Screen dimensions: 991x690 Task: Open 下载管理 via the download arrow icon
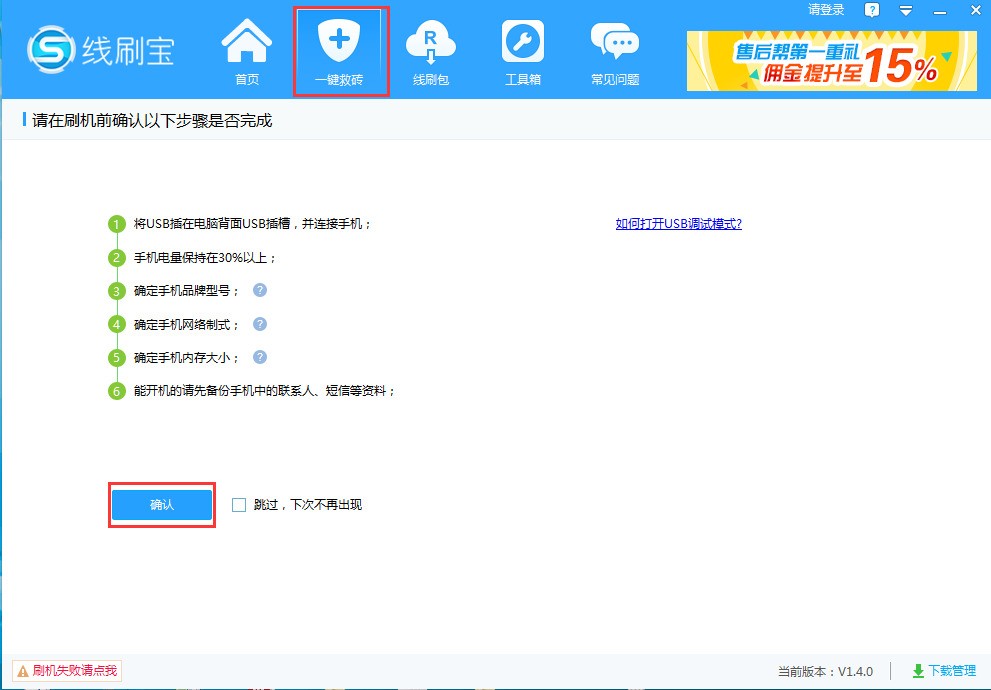click(x=919, y=671)
